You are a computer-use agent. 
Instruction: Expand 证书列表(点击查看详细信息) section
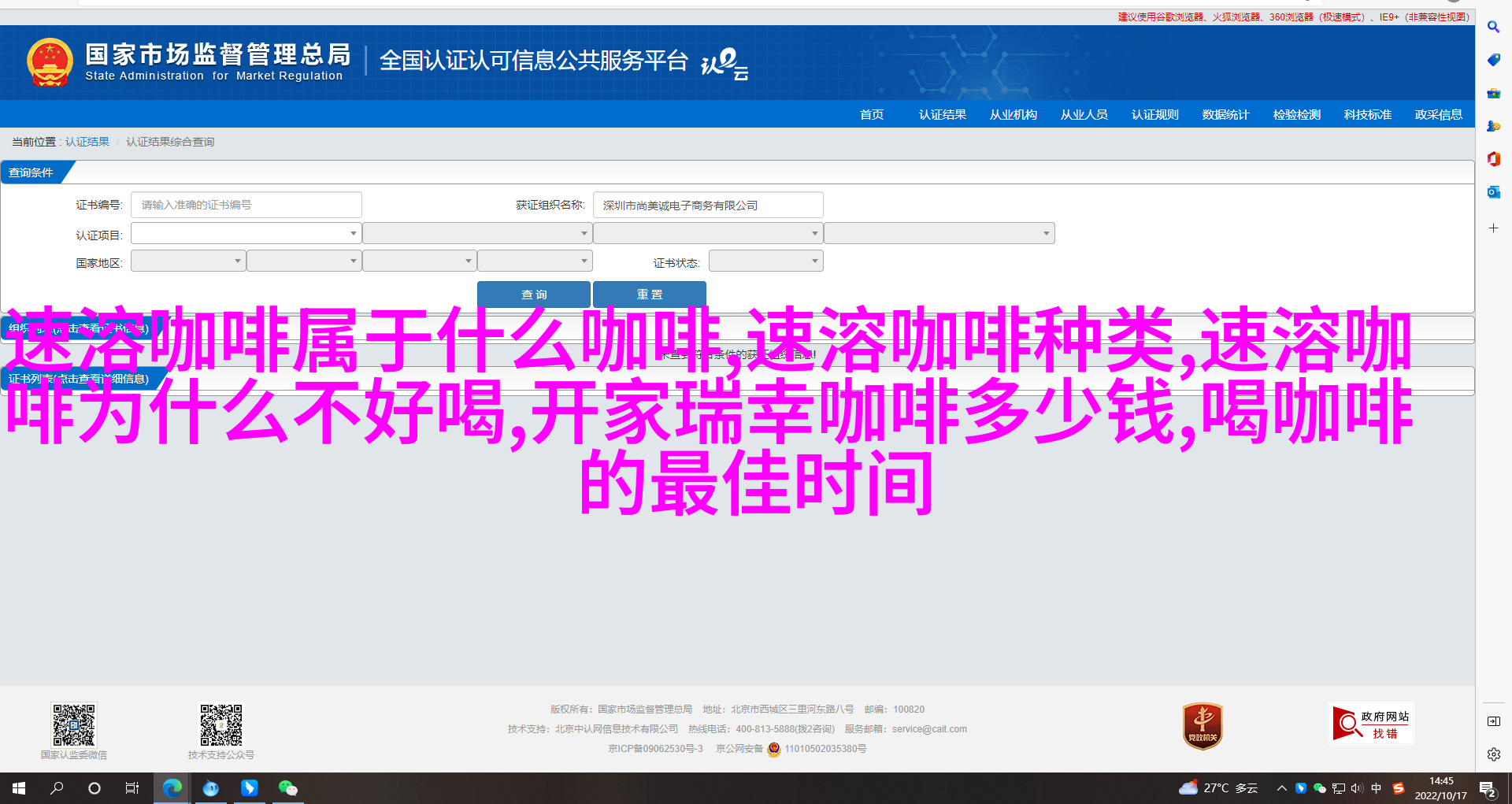pyautogui.click(x=79, y=379)
